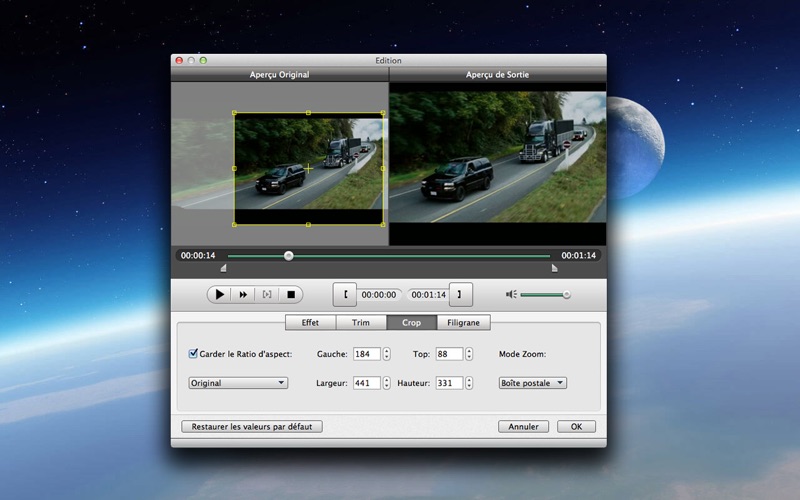This screenshot has width=800, height=500.
Task: Click the Play button
Action: coord(219,294)
